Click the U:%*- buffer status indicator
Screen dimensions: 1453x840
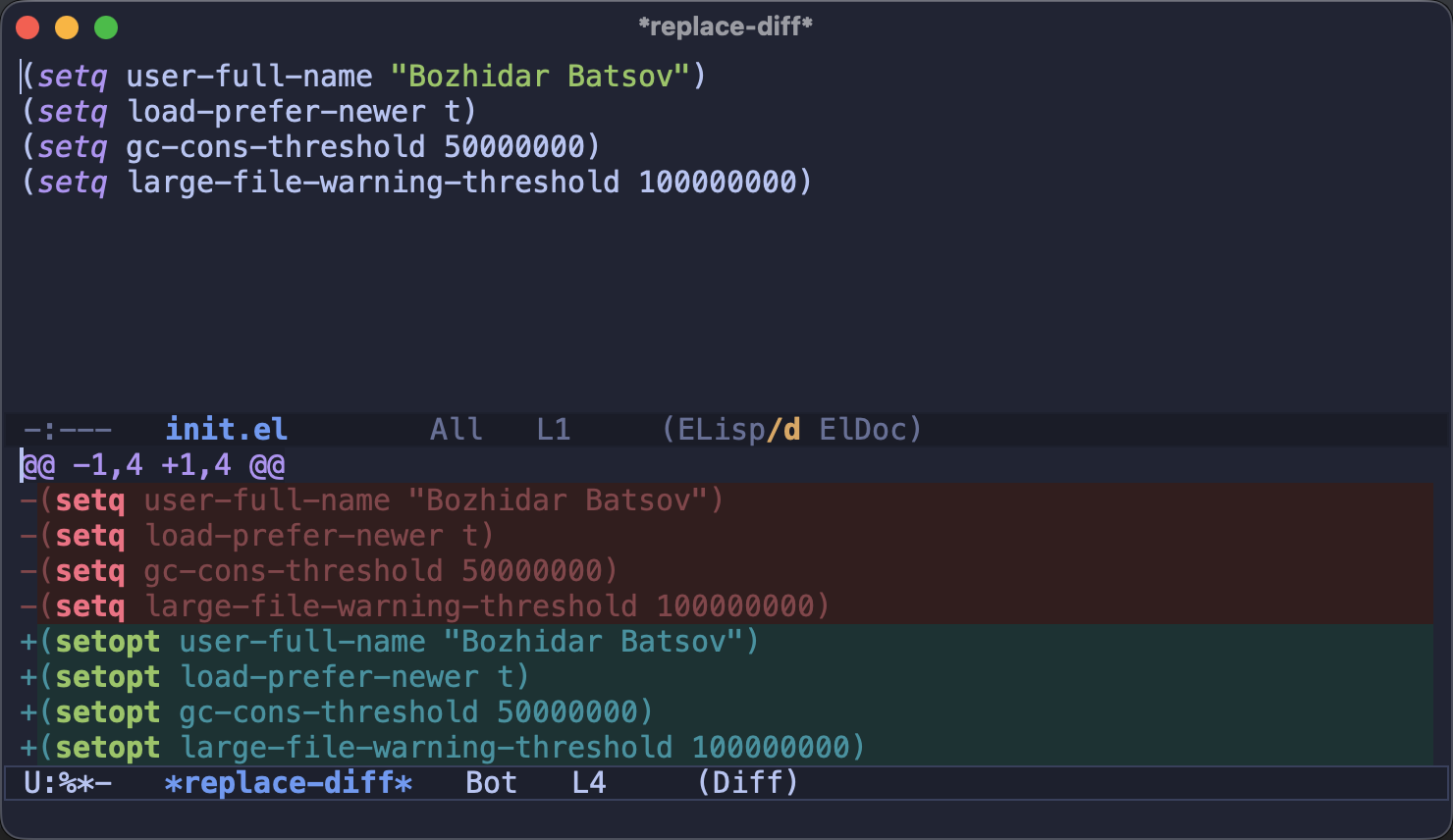coord(68,782)
